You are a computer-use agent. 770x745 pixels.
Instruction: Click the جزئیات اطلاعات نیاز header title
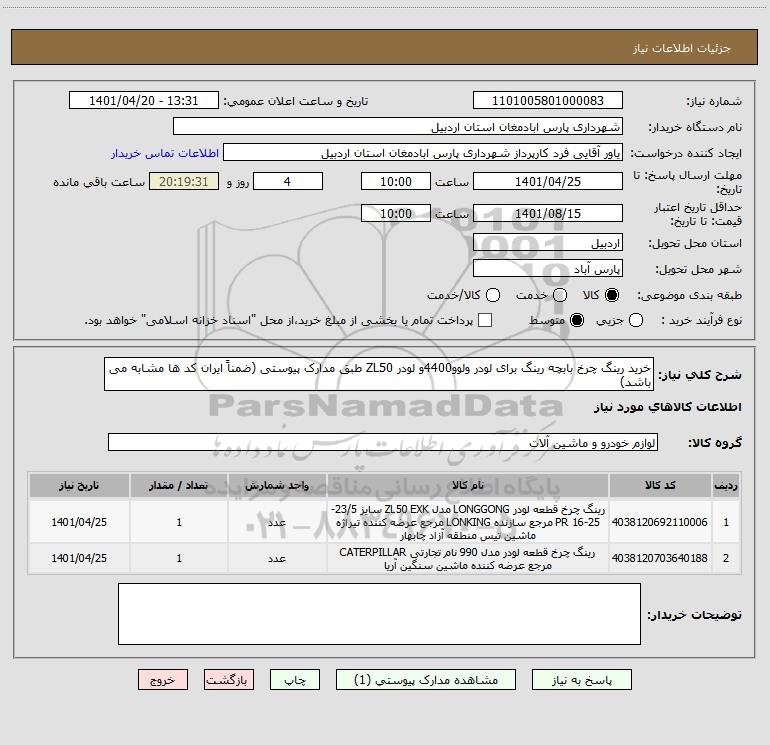point(681,48)
